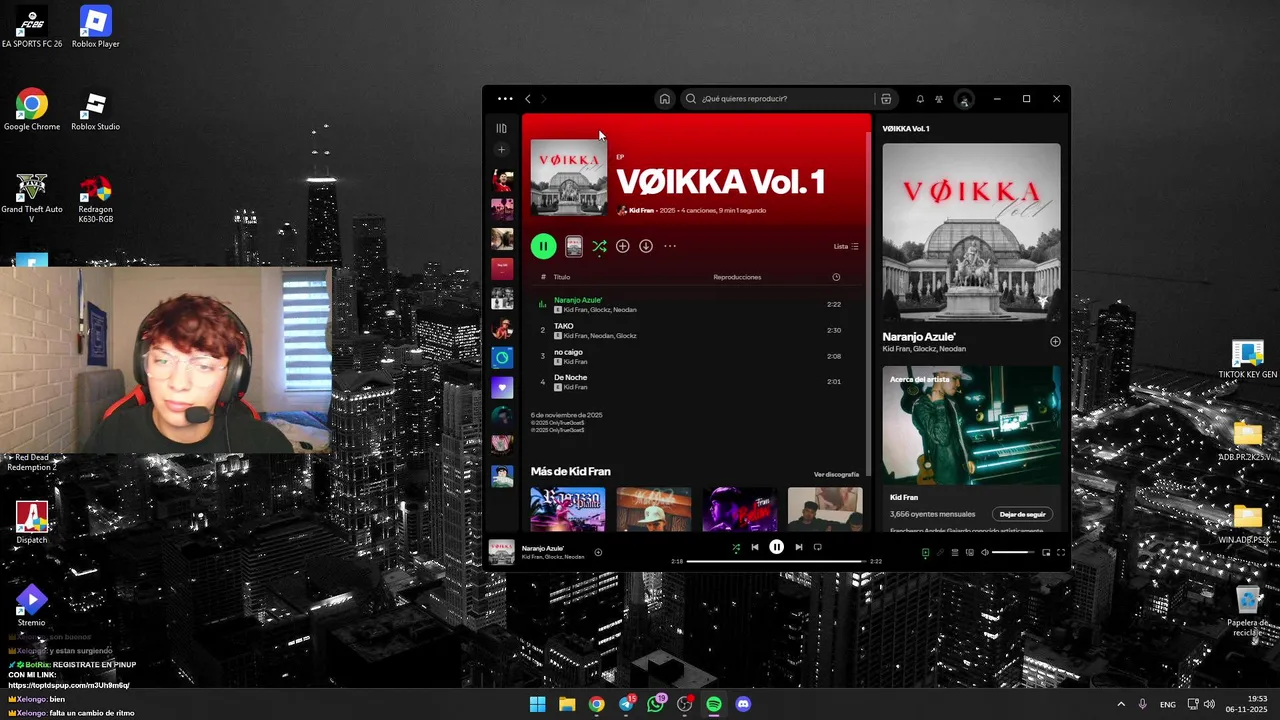The image size is (1280, 720).
Task: Click the Título column header
Action: [x=562, y=277]
